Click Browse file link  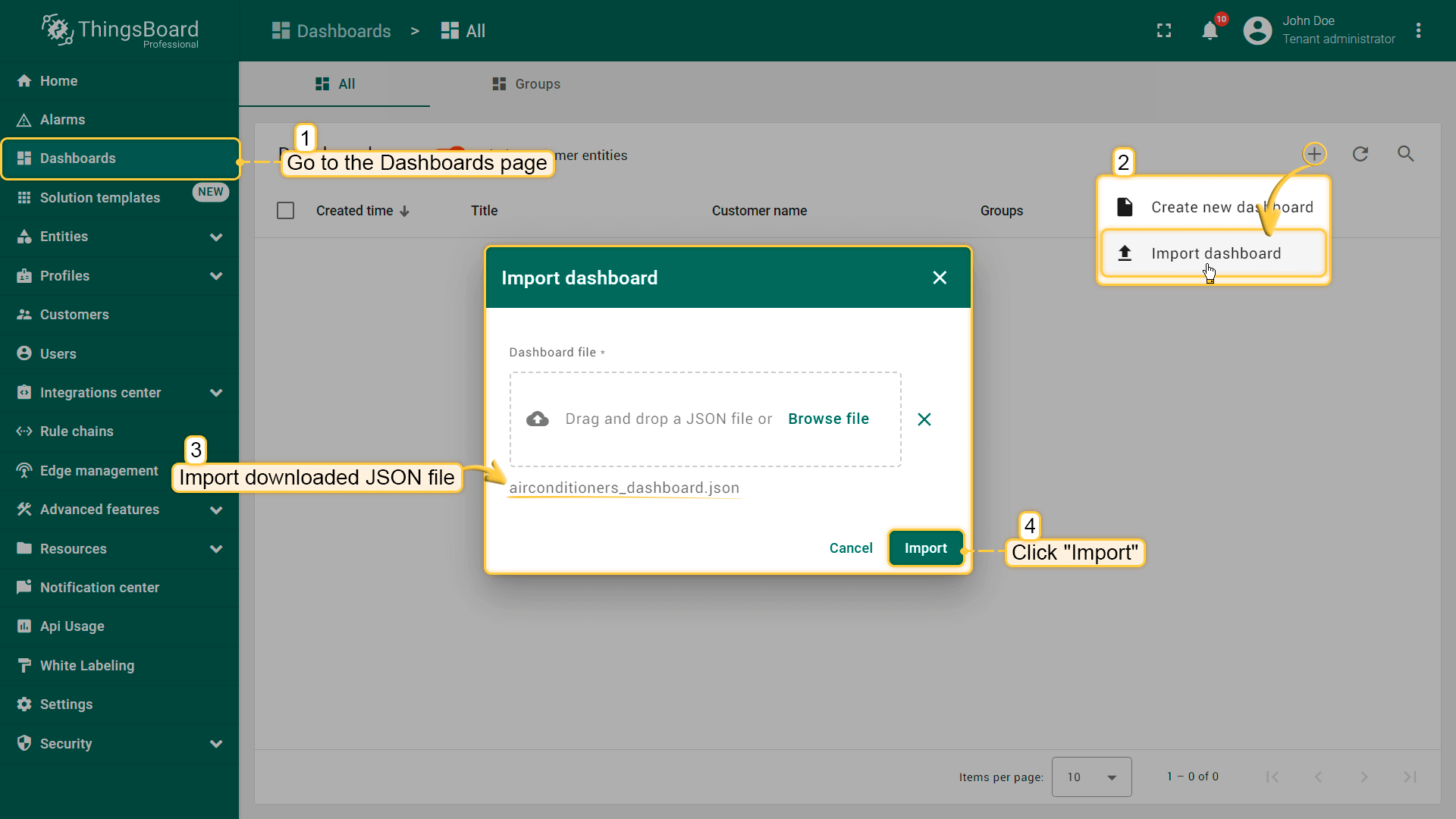[828, 419]
